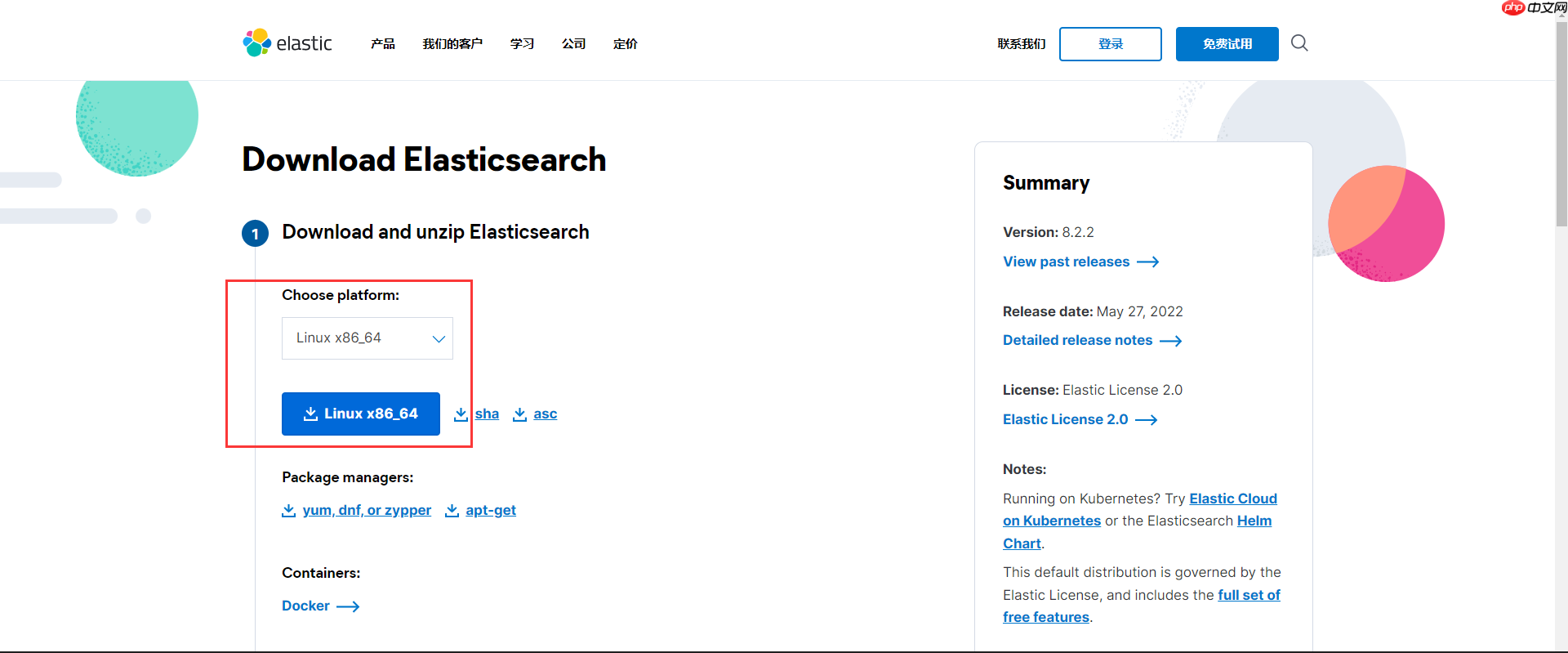Click the Elastic logo
The image size is (1568, 653).
(287, 43)
